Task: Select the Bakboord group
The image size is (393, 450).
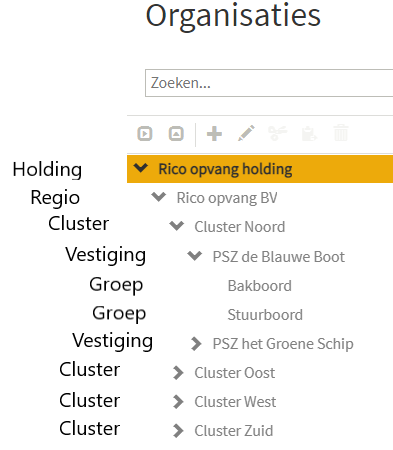Action: [x=260, y=286]
